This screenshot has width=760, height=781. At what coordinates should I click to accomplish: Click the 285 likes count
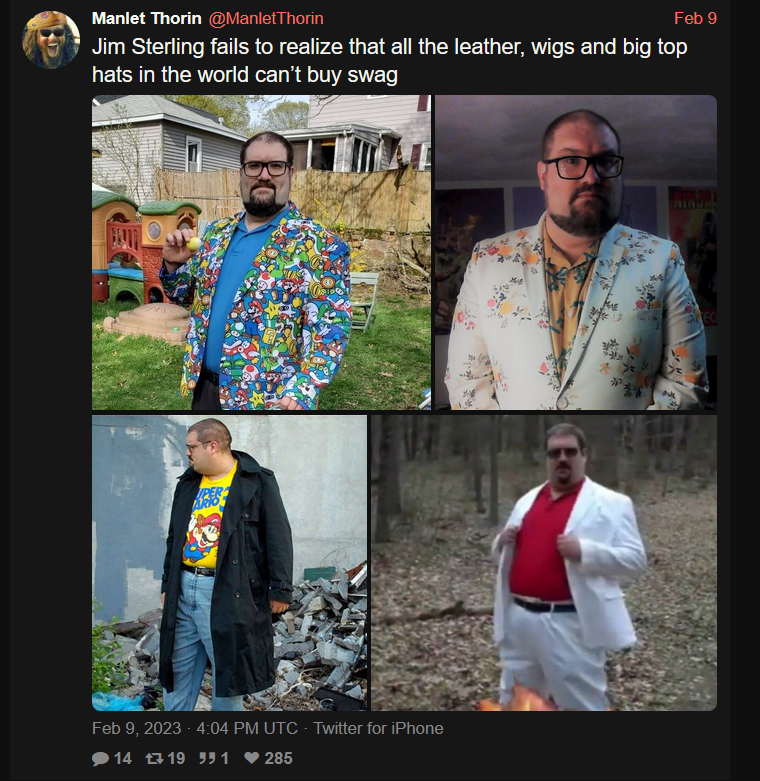point(278,758)
